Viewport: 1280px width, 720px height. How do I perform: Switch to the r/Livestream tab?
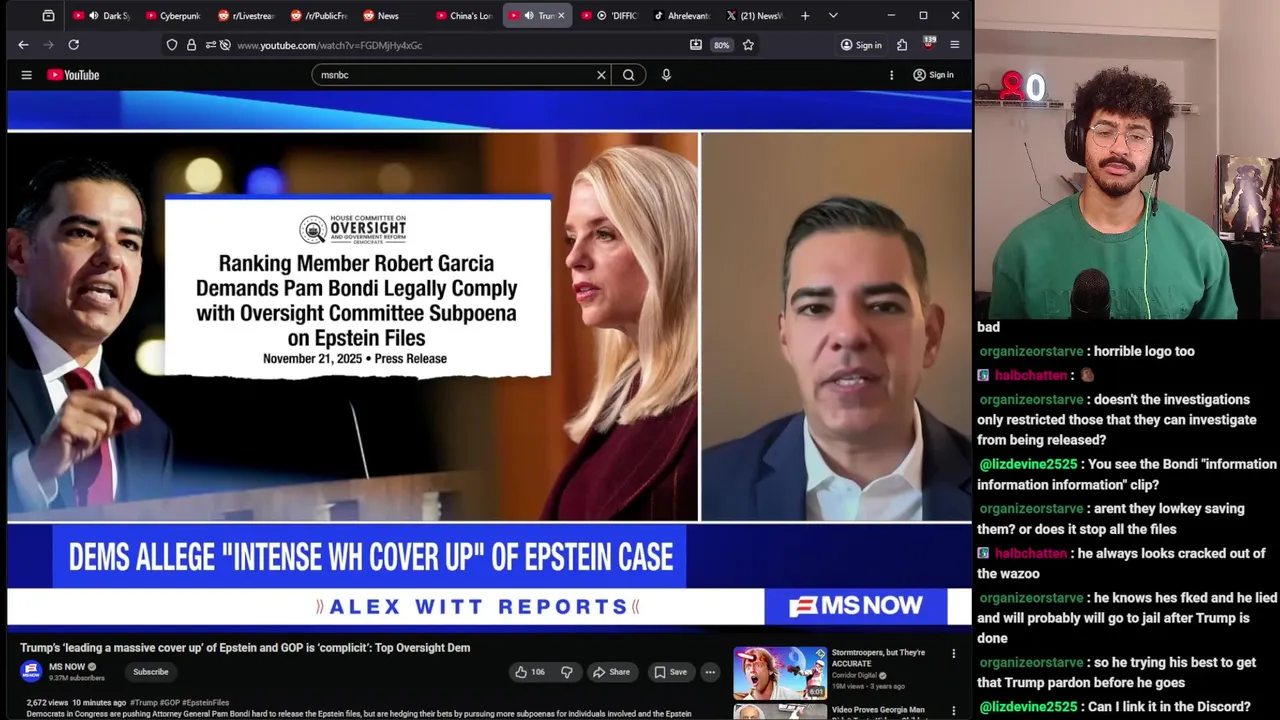click(x=246, y=16)
